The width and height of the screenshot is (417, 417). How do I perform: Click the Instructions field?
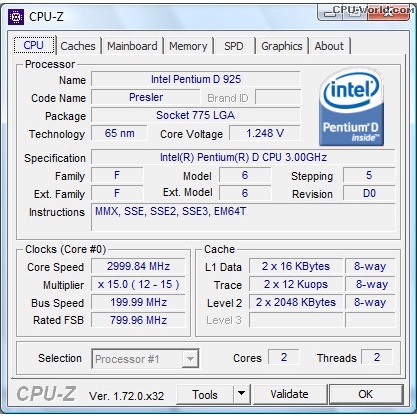click(243, 217)
